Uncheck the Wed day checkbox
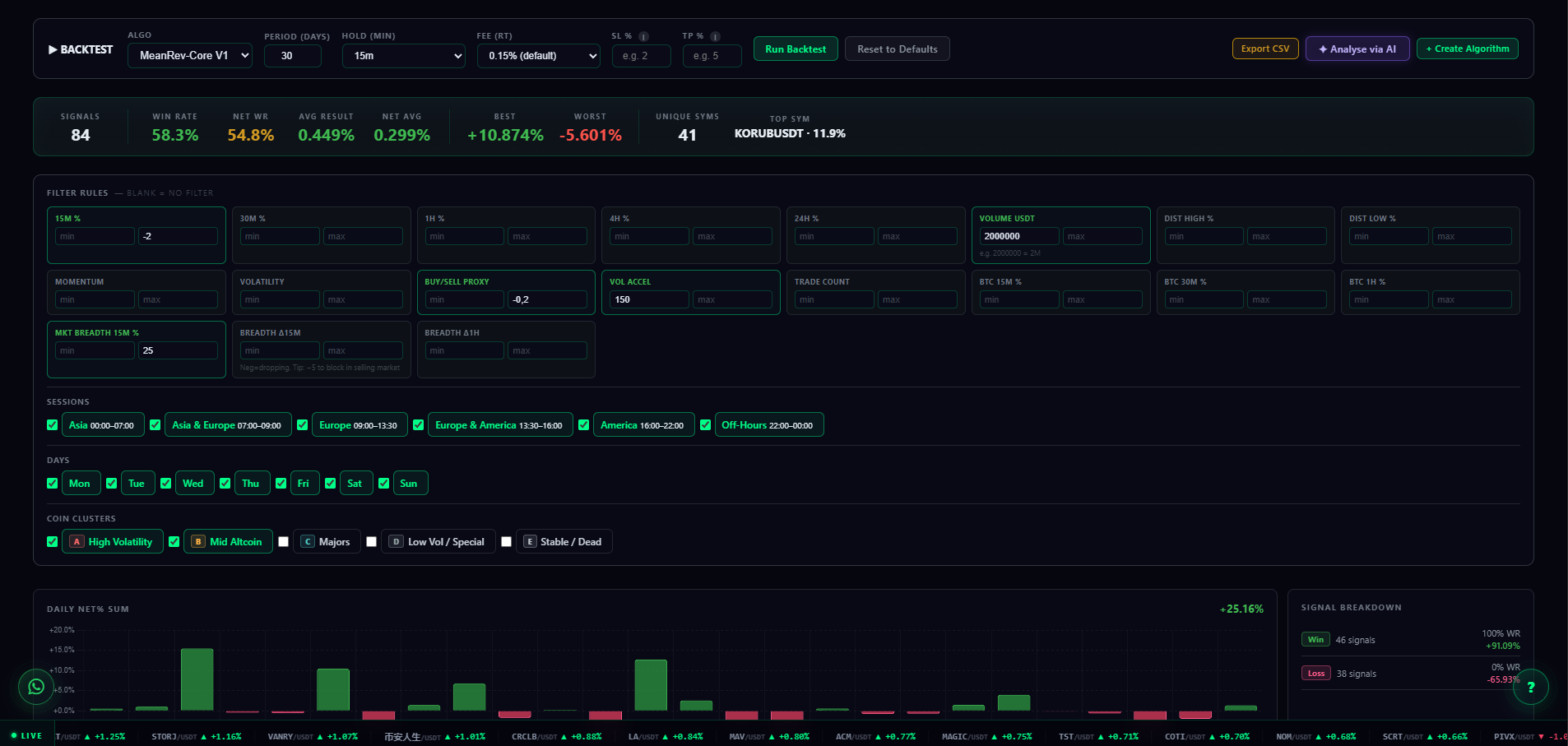Screen dimensions: 1568x746 [166, 484]
